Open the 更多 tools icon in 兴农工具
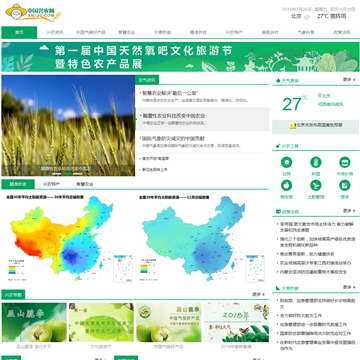360x360 pixels. pos(344,185)
